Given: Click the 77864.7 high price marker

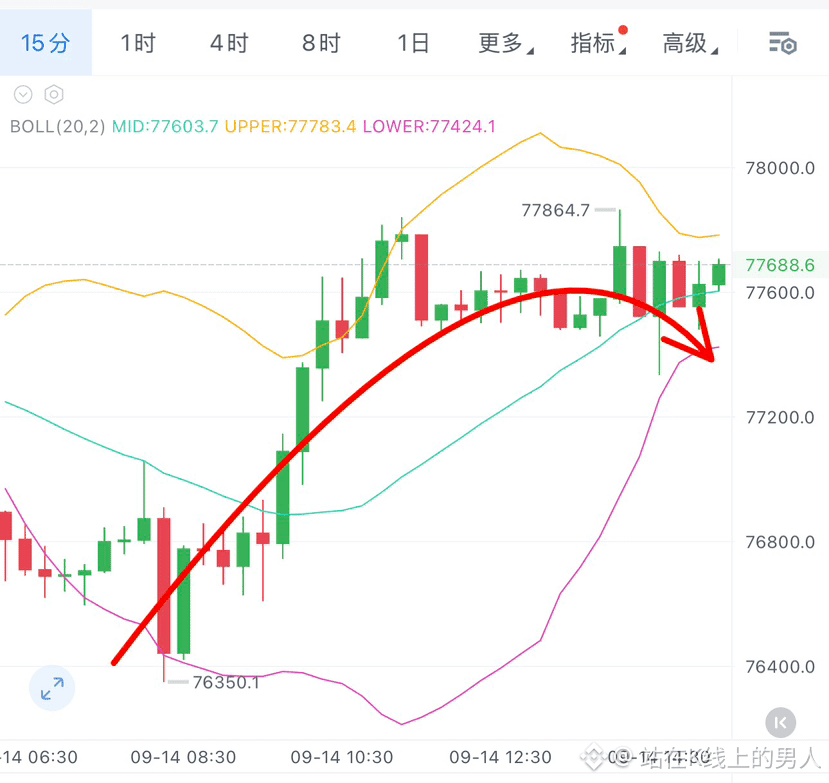Looking at the screenshot, I should [555, 210].
